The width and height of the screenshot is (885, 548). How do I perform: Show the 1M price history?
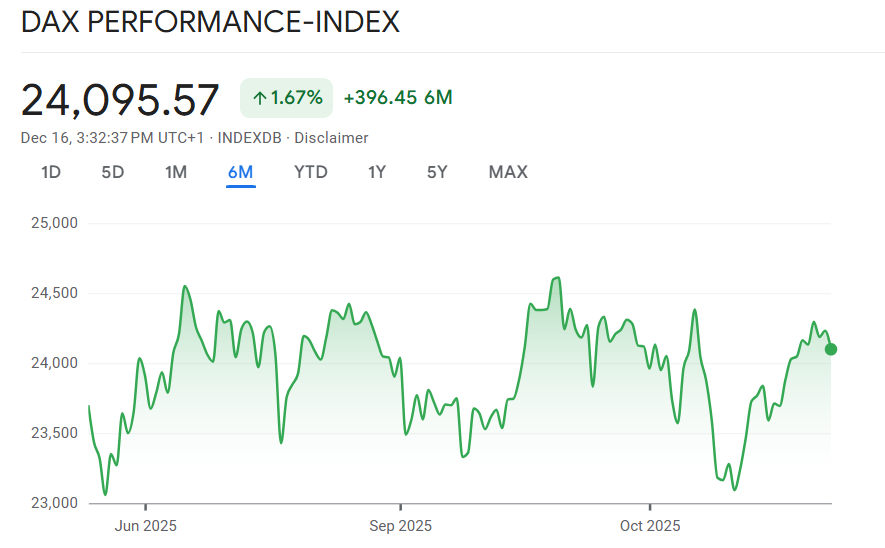(176, 172)
